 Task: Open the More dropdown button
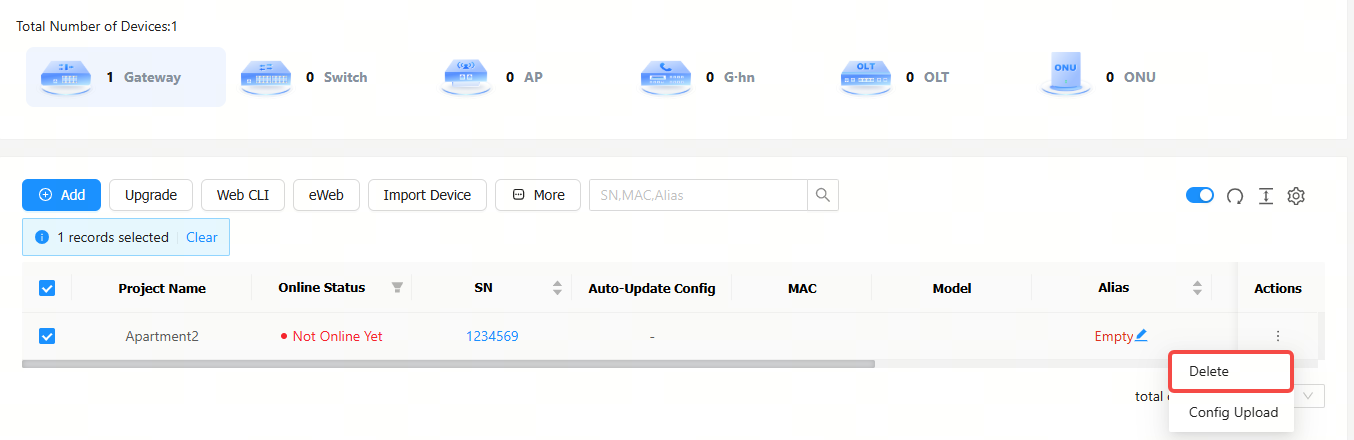coord(538,195)
